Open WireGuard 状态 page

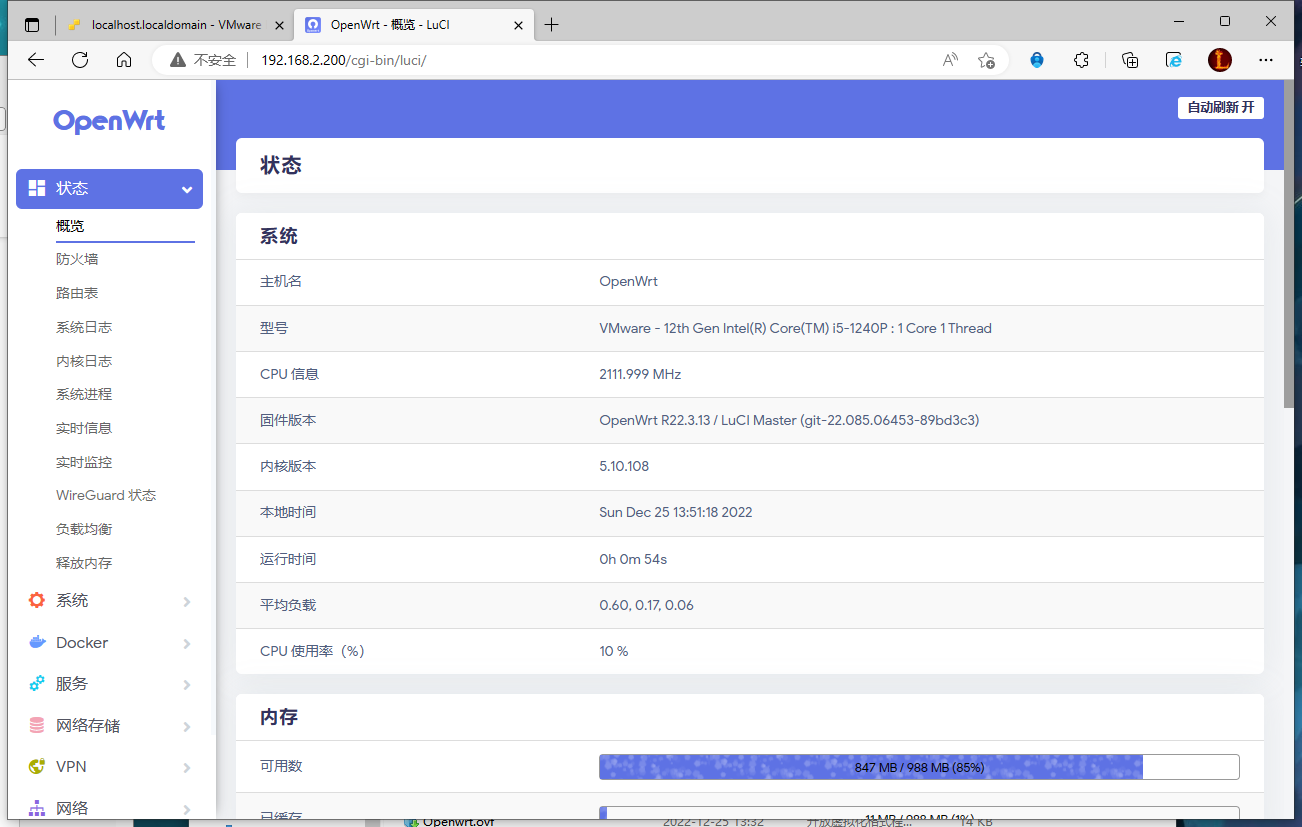(x=106, y=495)
